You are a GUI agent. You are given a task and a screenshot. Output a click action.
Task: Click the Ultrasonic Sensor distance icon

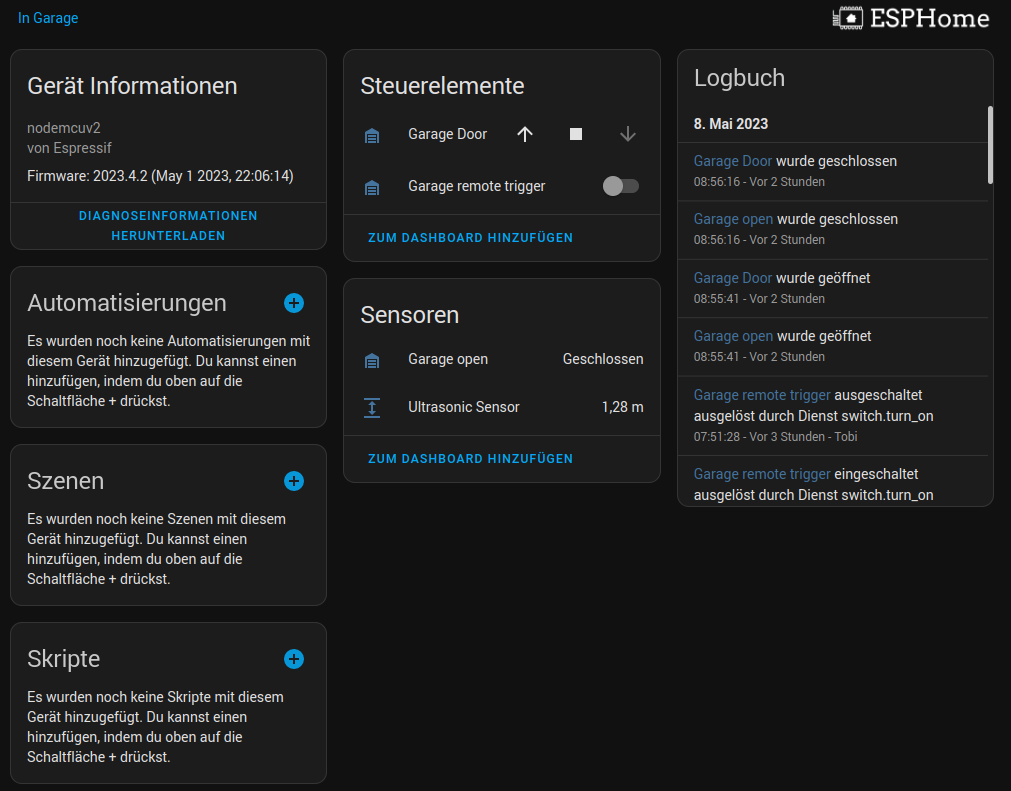click(372, 407)
